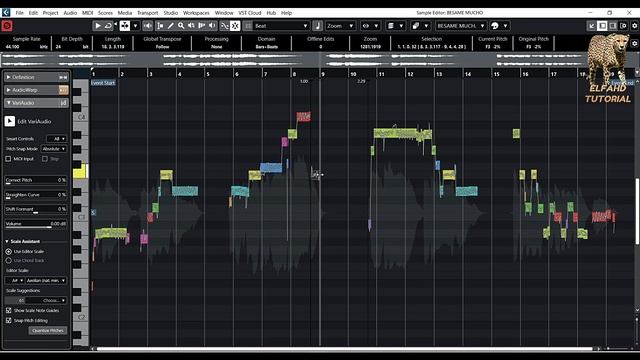Open the Project menu

pyautogui.click(x=51, y=13)
